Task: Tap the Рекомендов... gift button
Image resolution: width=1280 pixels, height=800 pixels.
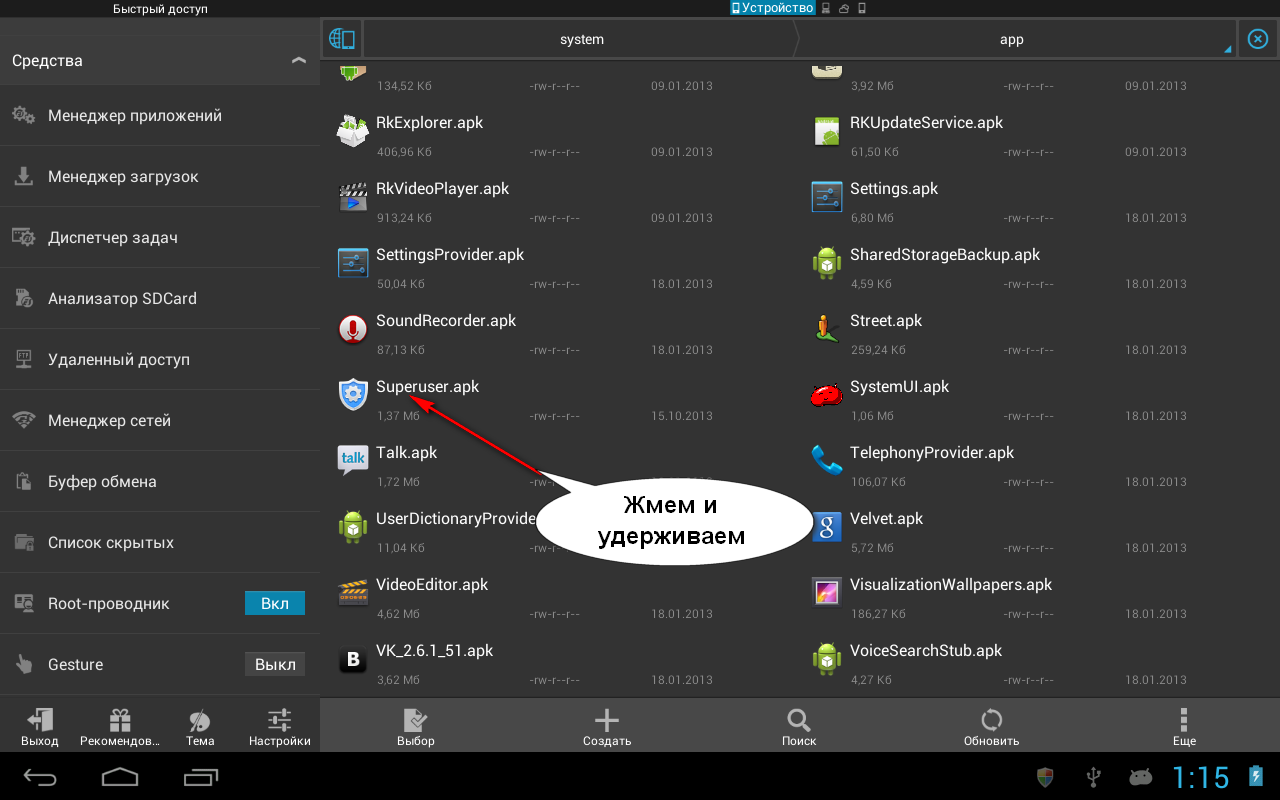Action: pos(120,728)
